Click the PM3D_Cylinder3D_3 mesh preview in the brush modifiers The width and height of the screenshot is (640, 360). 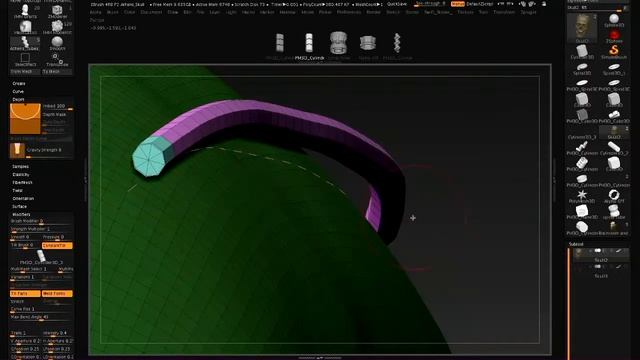click(41, 257)
